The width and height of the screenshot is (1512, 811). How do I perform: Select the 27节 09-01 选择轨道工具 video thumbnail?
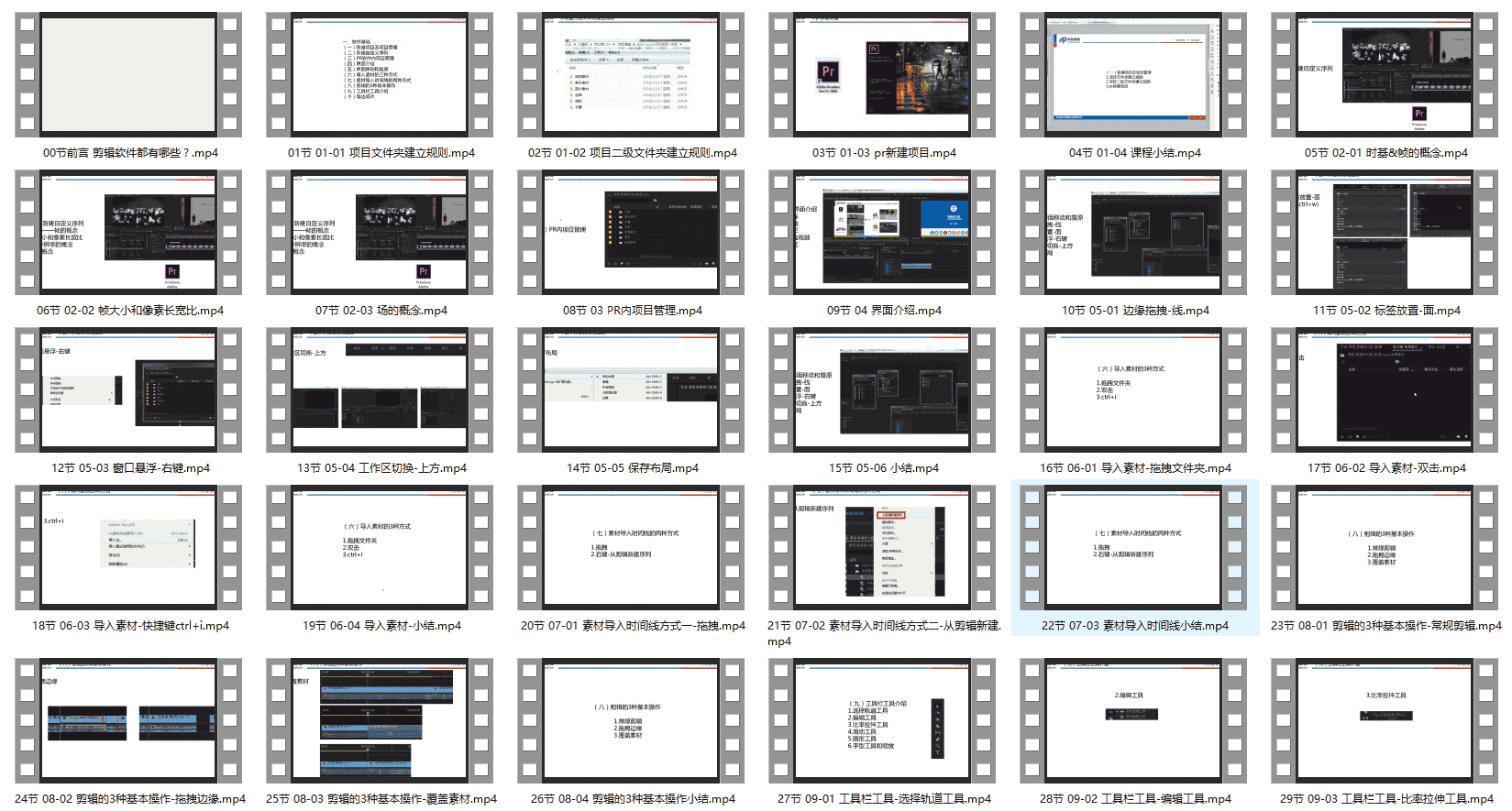pos(882,721)
